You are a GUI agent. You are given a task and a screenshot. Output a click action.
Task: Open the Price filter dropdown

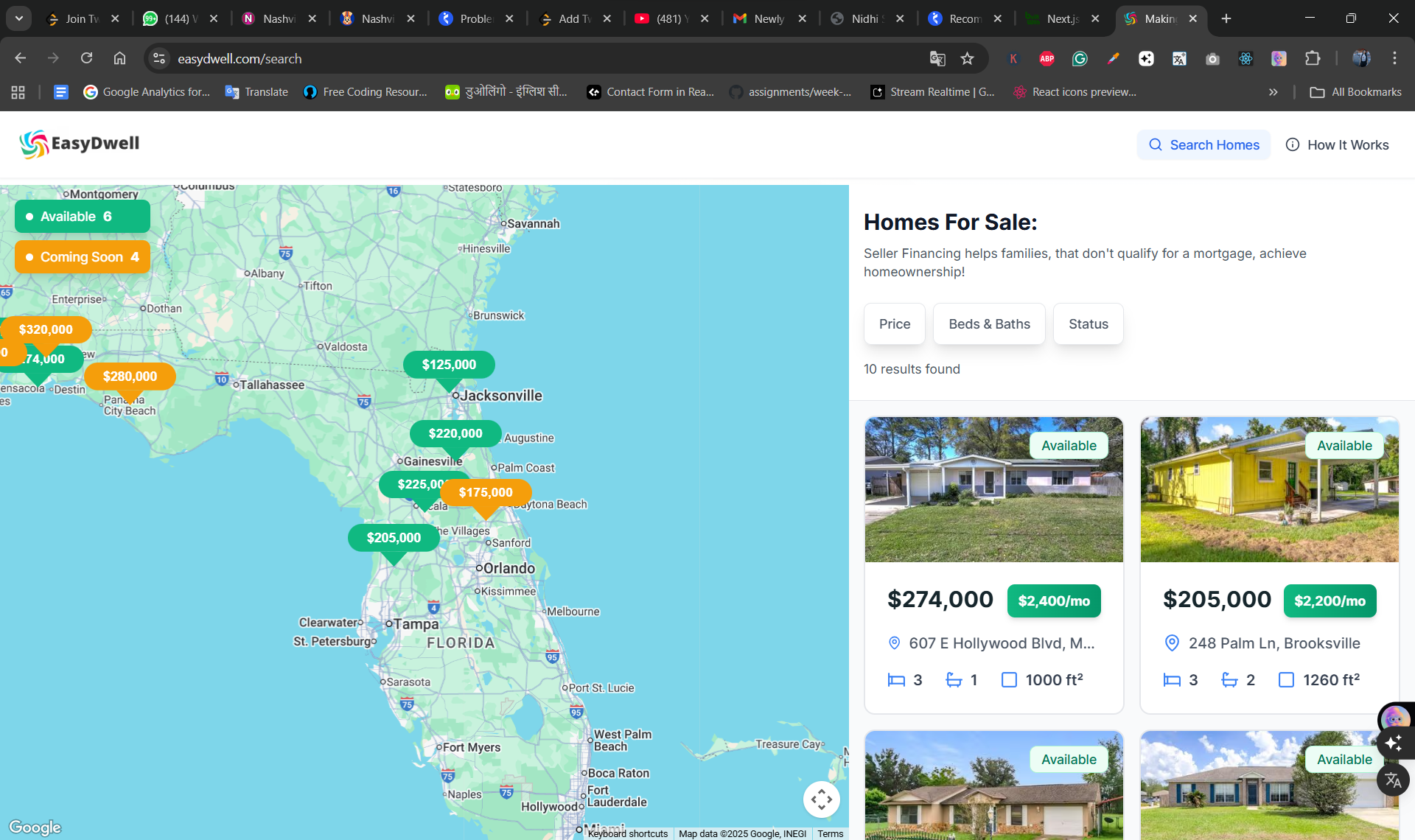point(894,324)
